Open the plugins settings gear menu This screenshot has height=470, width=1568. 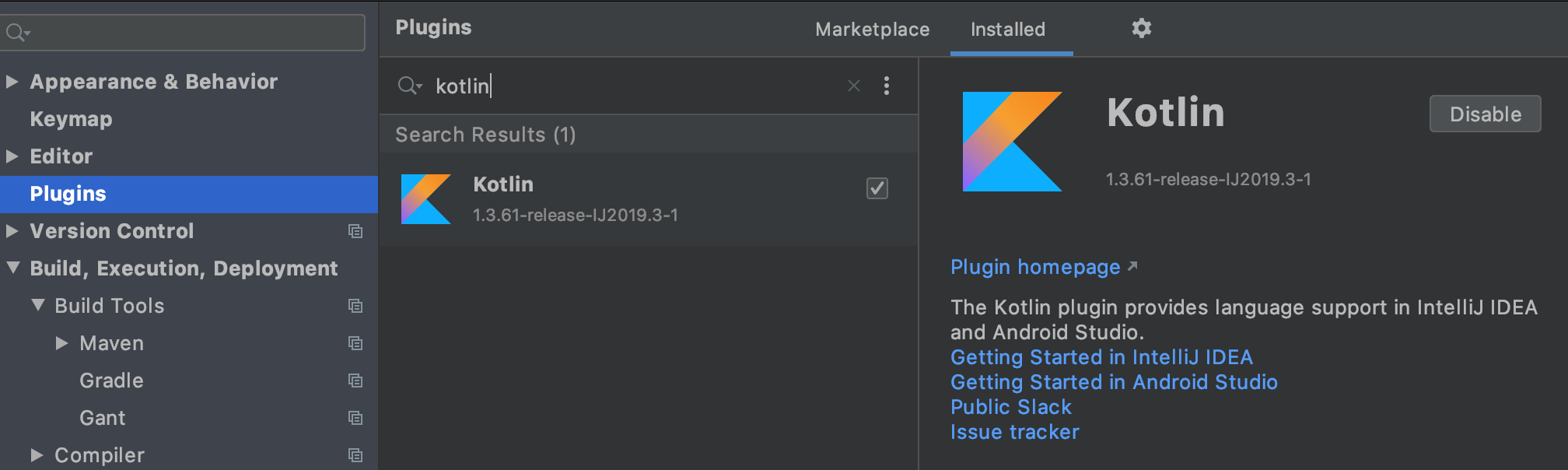coord(1141,29)
